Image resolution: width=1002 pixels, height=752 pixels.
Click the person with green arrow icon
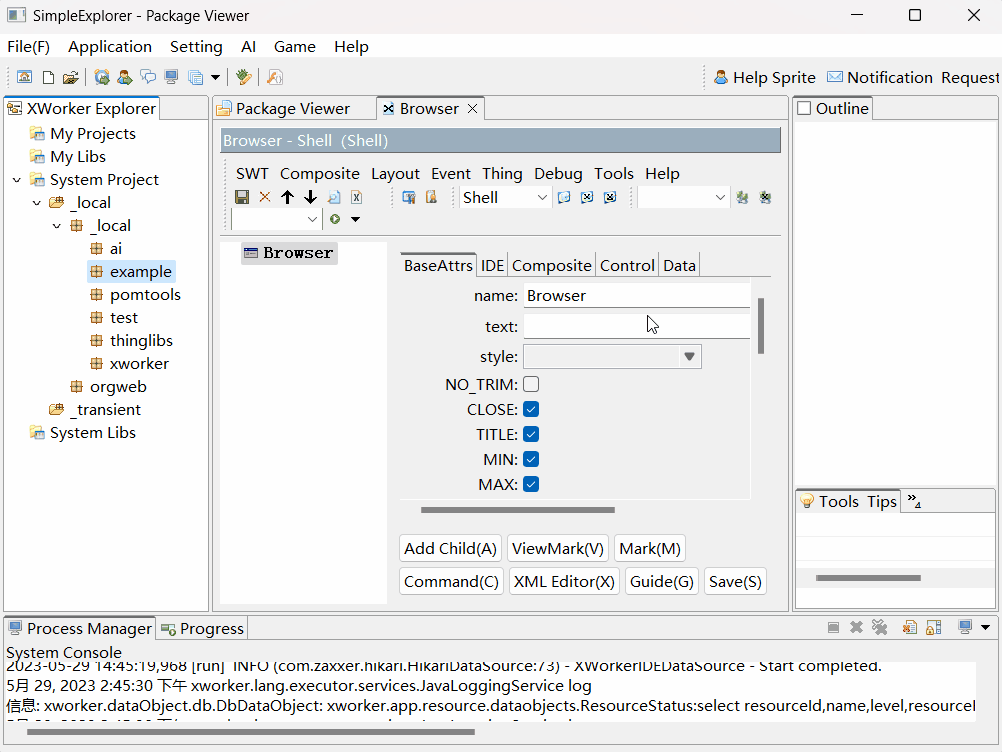(125, 77)
